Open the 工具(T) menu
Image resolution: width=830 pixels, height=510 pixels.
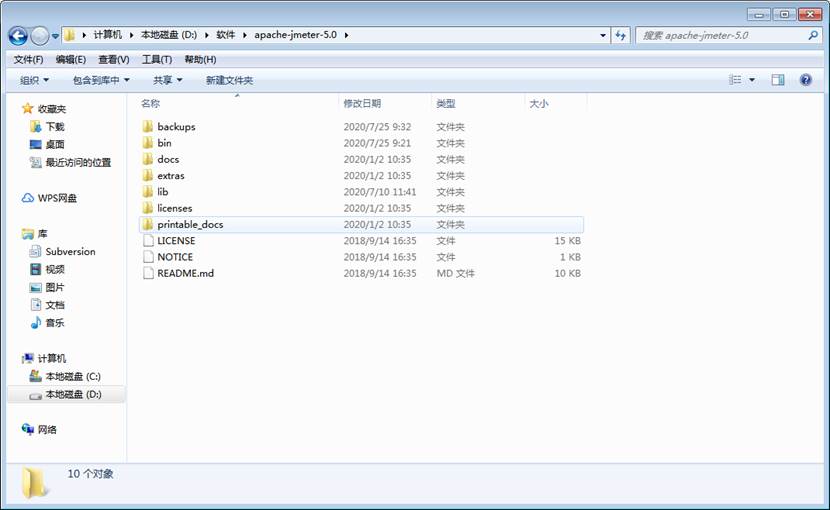pos(157,59)
